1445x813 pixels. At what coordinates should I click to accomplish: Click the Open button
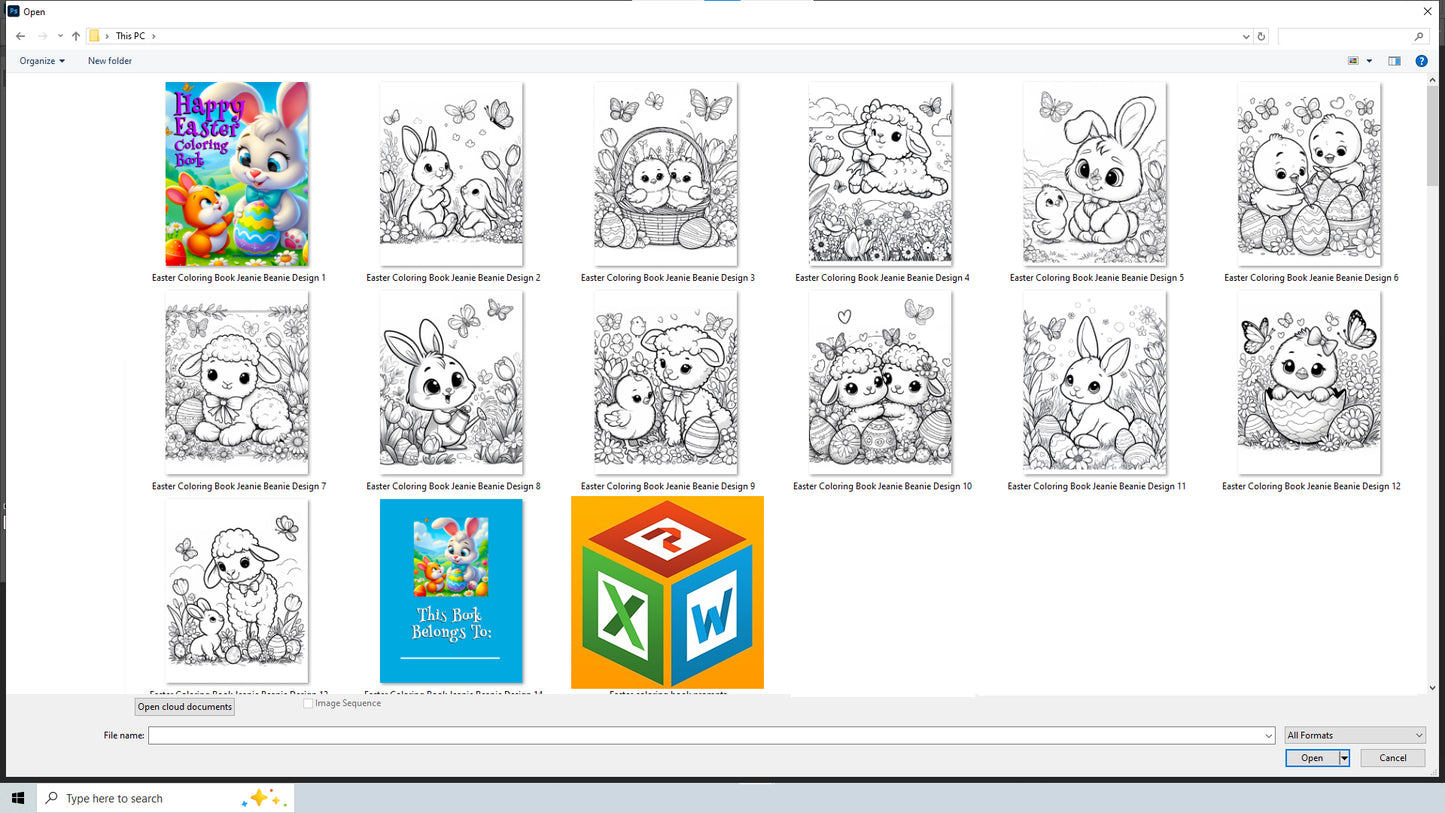(1312, 758)
